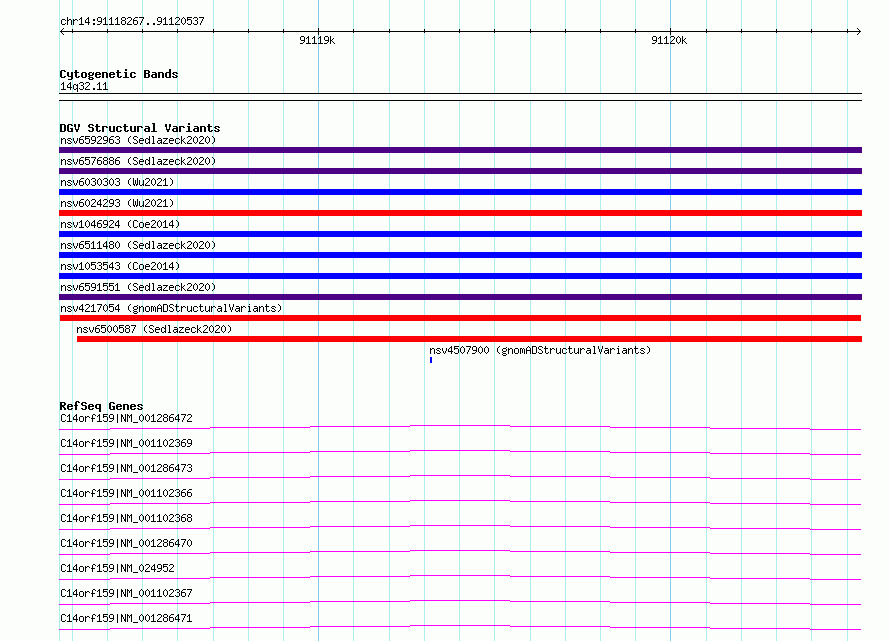Screen dimensions: 890x641
Task: Click the 91119k ruler tick label
Action: (x=317, y=40)
